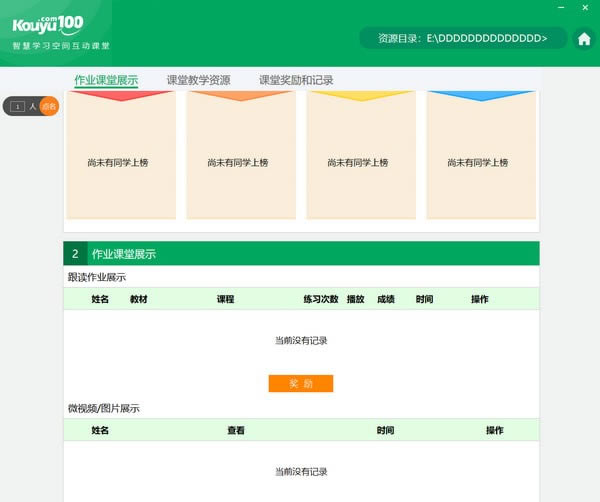The image size is (600, 502).
Task: Click the 播放 column header
Action: coord(355,299)
